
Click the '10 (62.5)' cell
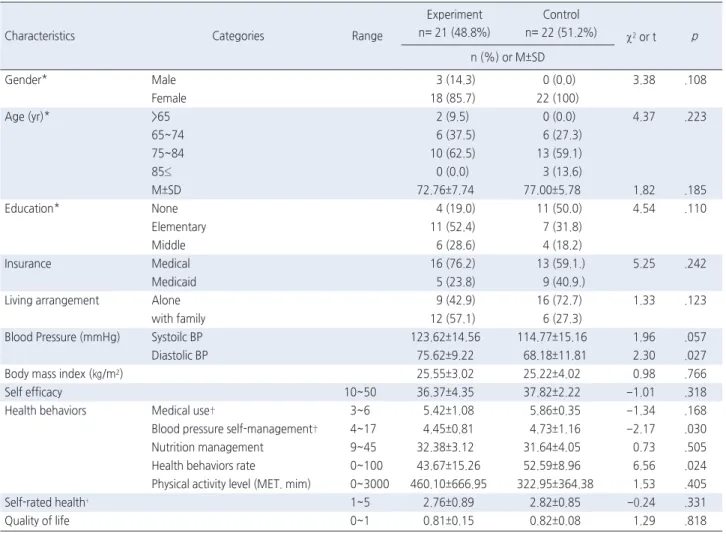coord(453,153)
